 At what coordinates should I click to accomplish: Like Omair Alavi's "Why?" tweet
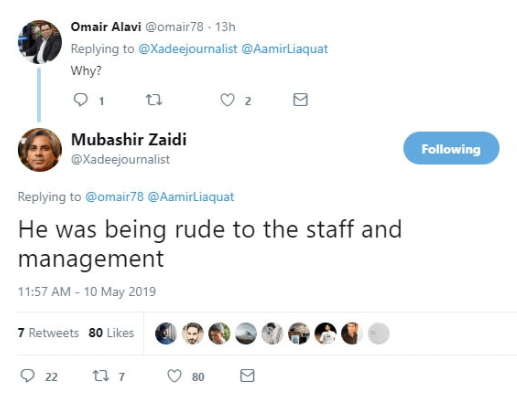[227, 100]
